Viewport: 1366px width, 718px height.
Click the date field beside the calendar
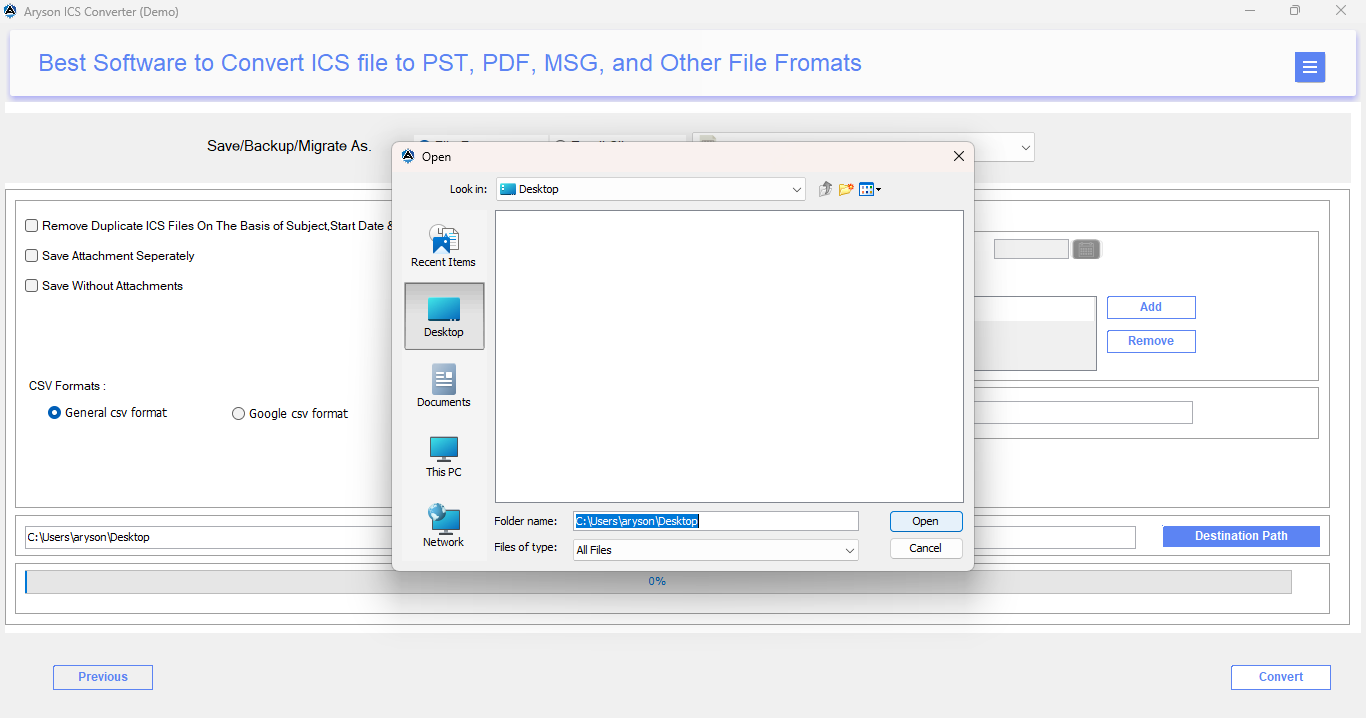(x=1031, y=249)
